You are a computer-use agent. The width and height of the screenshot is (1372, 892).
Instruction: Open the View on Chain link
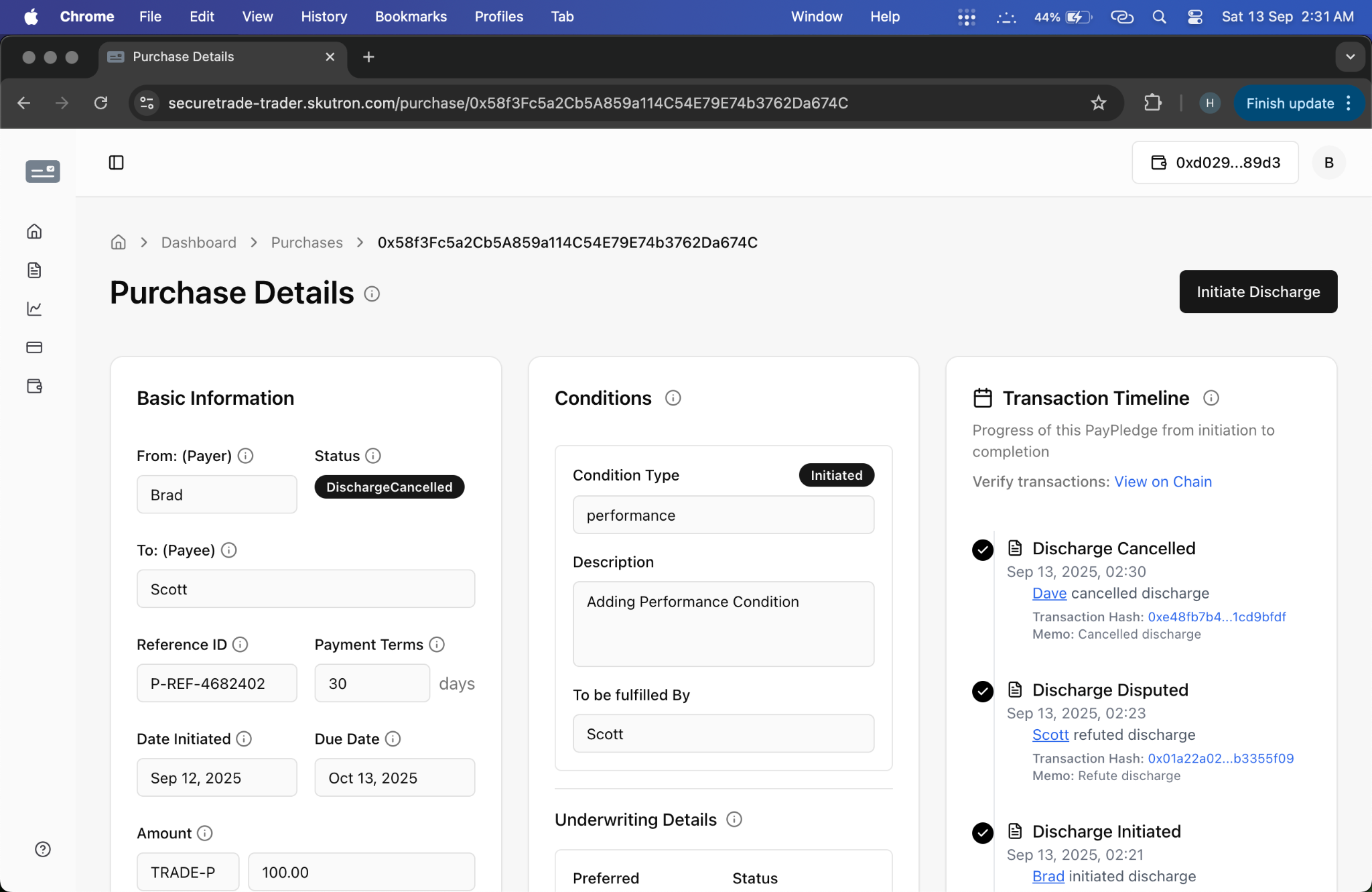coord(1163,482)
